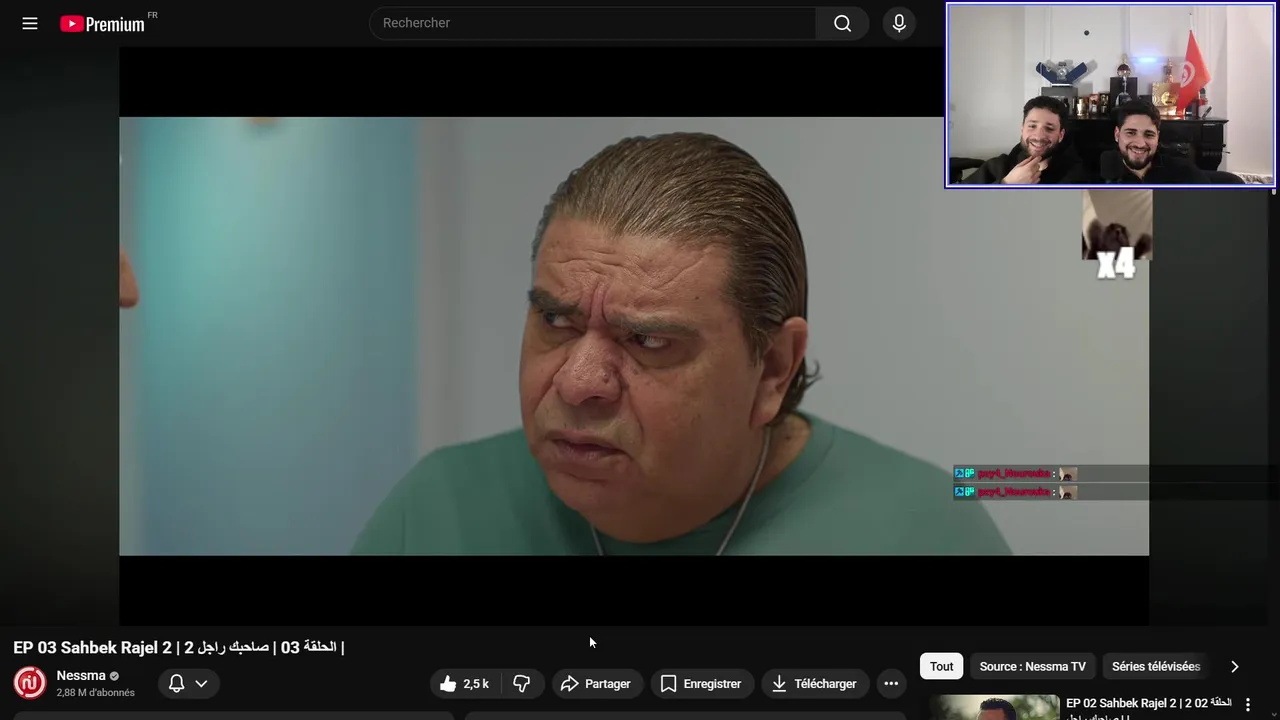Click the verified badge next to Nessma
This screenshot has width=1280, height=720.
pyautogui.click(x=114, y=676)
